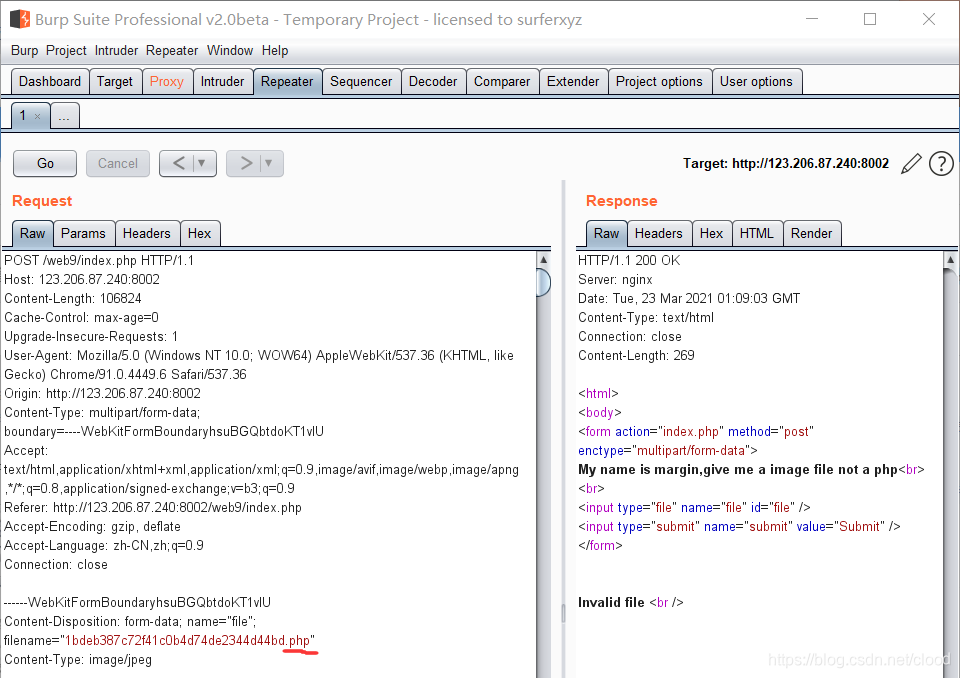Viewport: 960px width, 678px height.
Task: Click the Burp Suite logo icon in the title bar
Action: pyautogui.click(x=20, y=19)
